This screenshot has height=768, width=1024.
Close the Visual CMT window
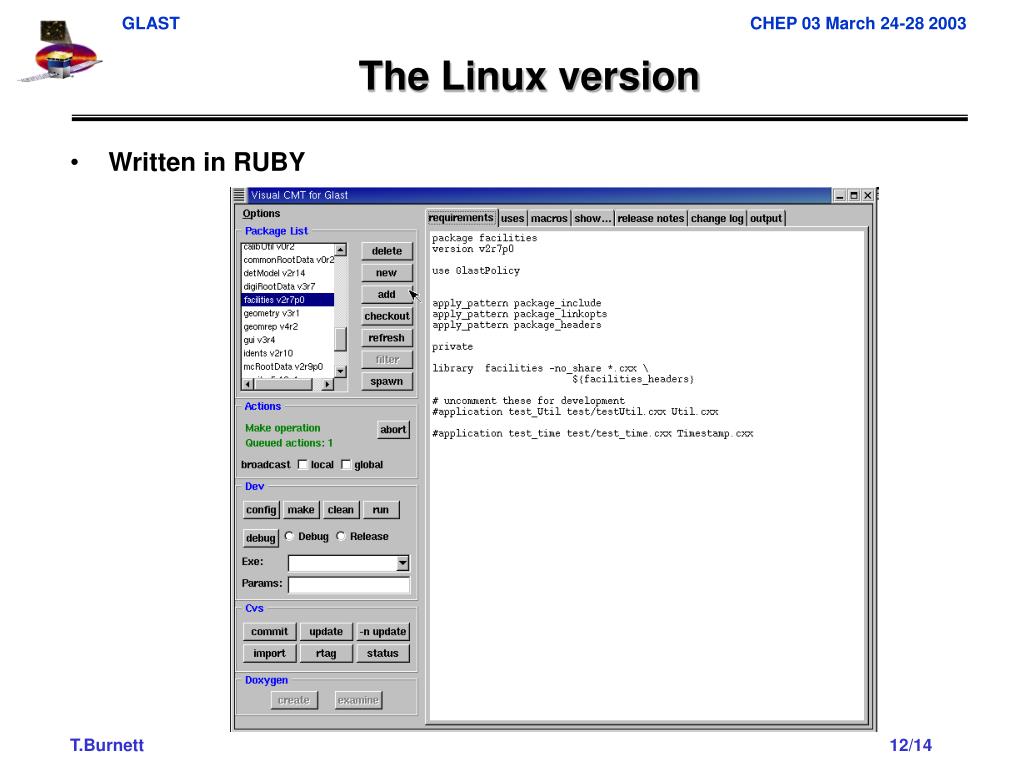[x=867, y=195]
